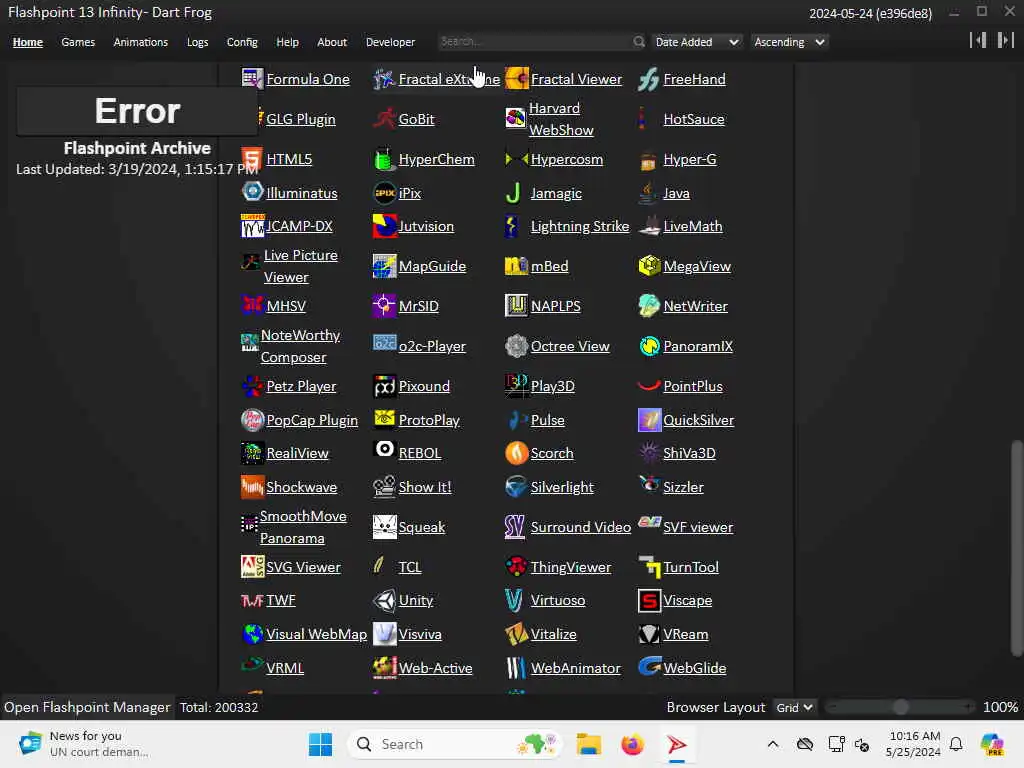Click the search magnifier icon in toolbar

[639, 42]
